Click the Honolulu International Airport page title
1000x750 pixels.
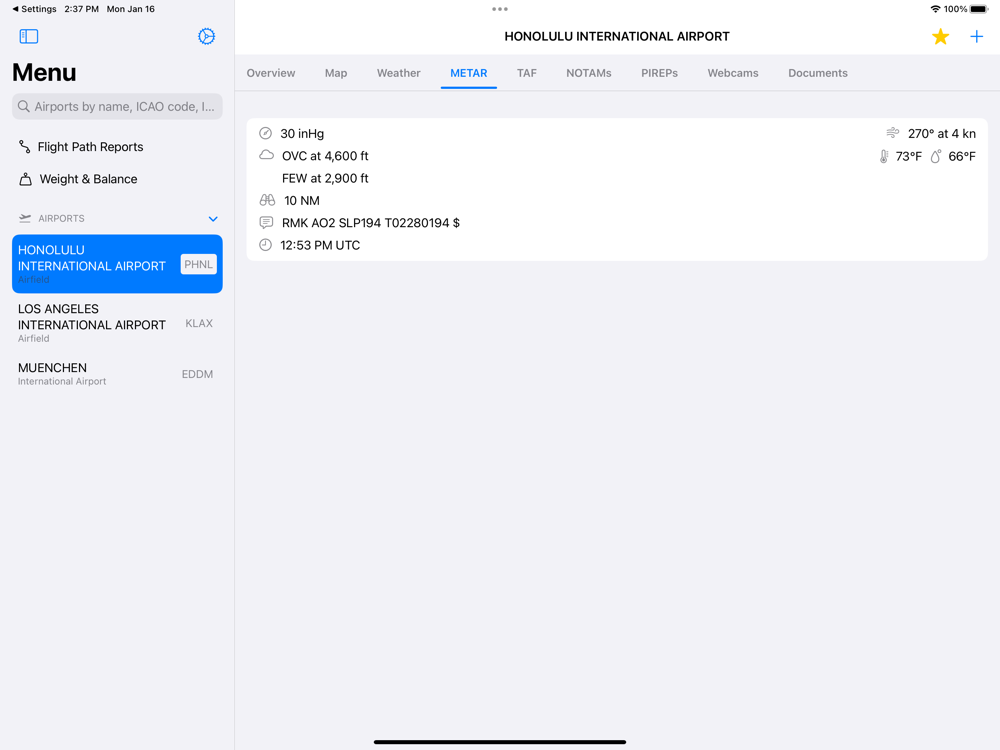tap(617, 36)
